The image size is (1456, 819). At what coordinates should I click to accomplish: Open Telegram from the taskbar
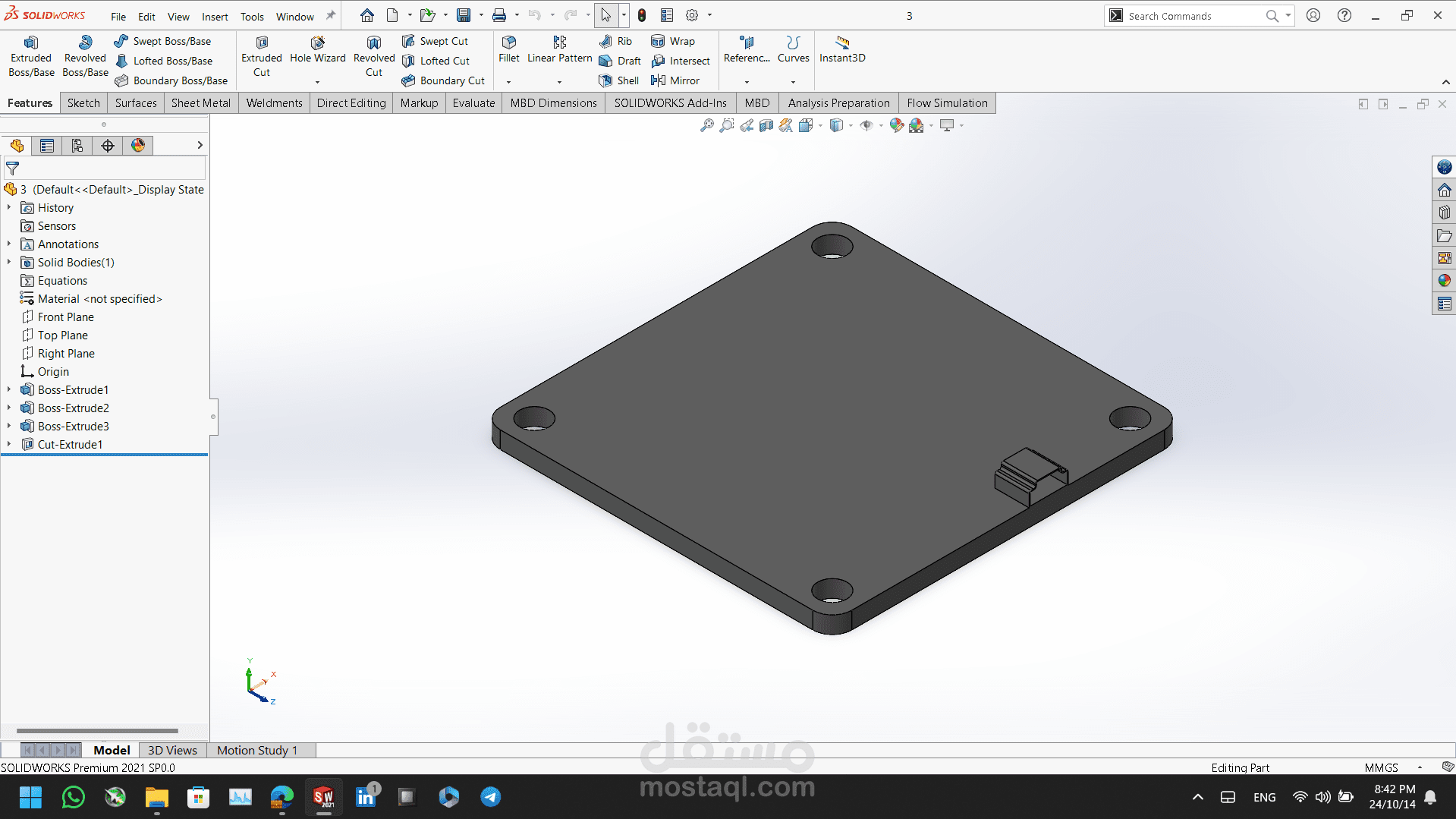pyautogui.click(x=490, y=797)
